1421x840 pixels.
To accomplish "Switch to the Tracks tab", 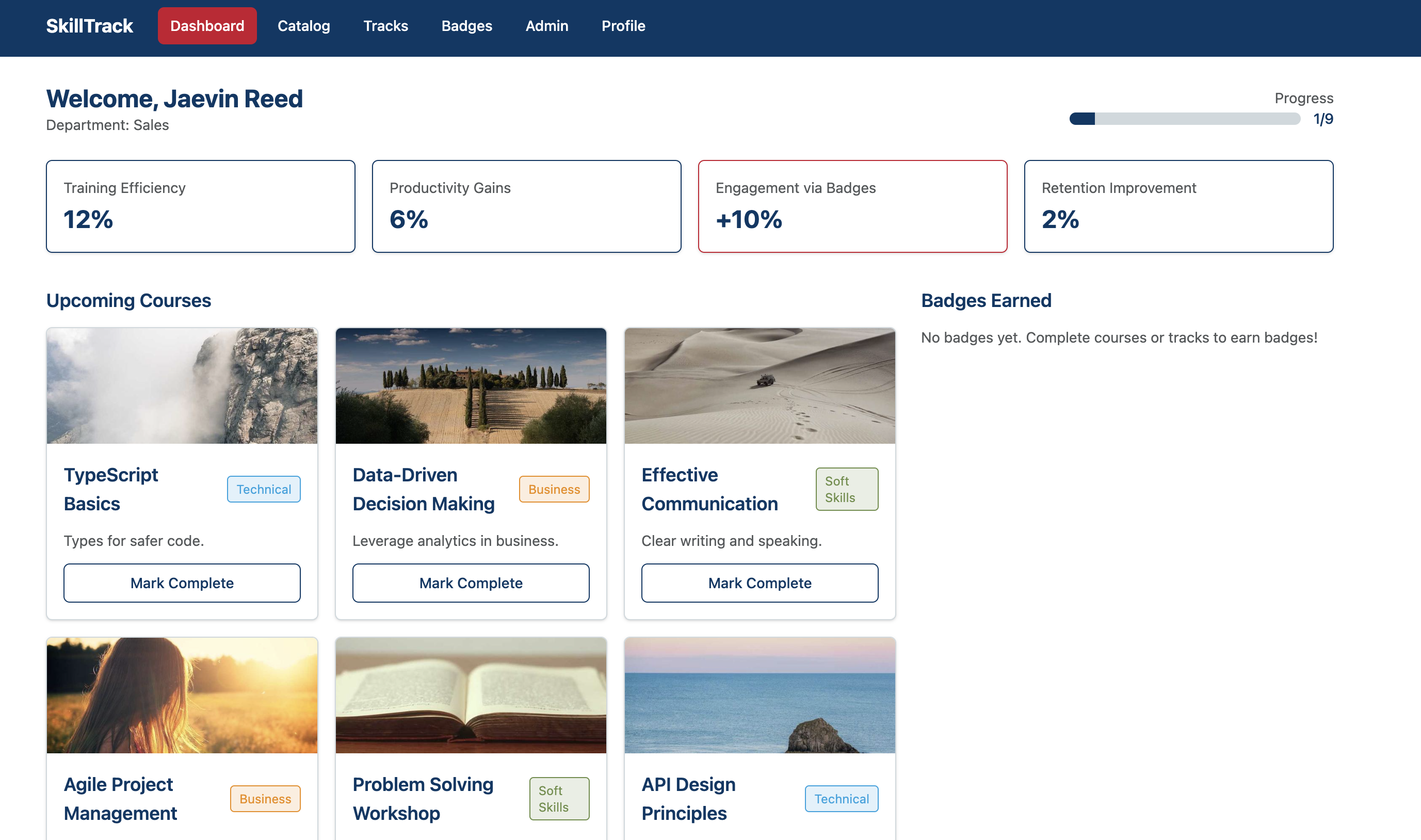I will coord(385,26).
